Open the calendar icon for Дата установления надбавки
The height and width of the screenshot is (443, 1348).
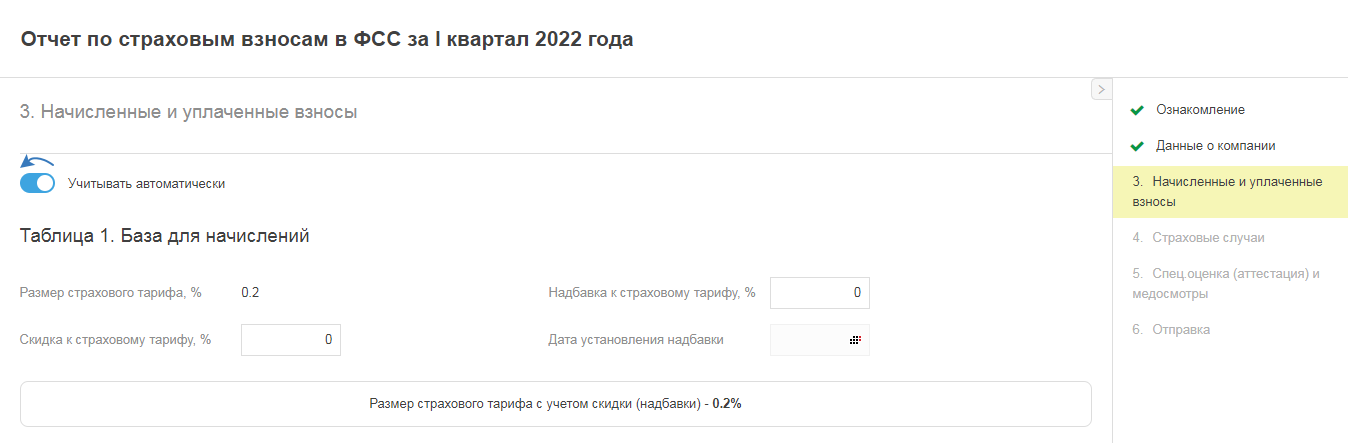855,340
